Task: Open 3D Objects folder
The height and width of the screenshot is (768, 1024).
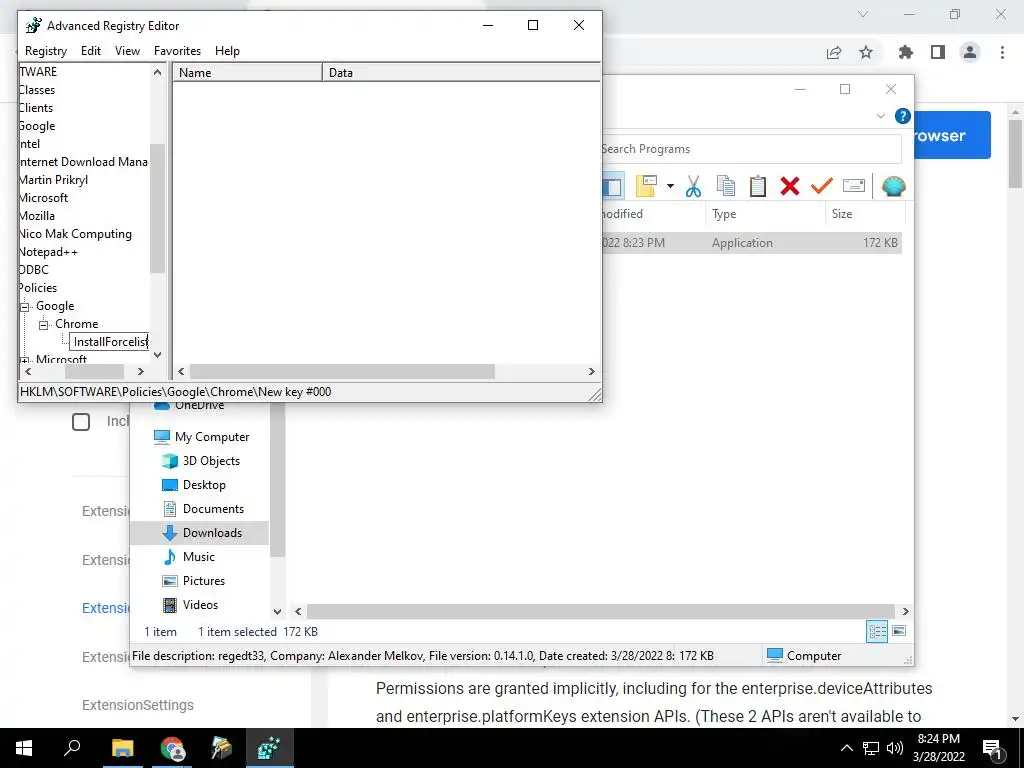Action: (200, 461)
